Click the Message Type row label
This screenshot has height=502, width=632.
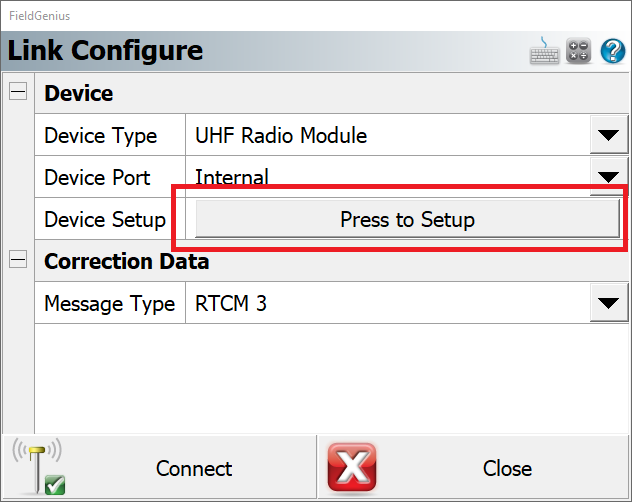point(110,303)
